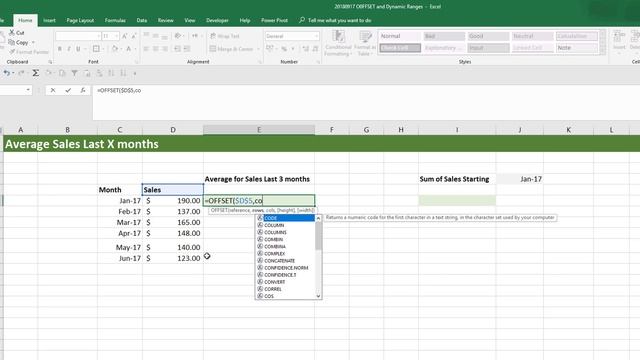Click the Font Color A icon
The image size is (640, 360).
[x=129, y=49]
